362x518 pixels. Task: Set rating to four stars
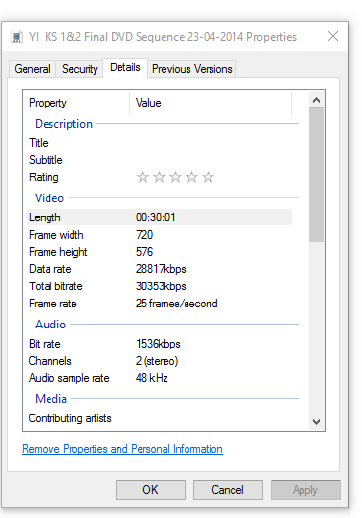click(192, 177)
